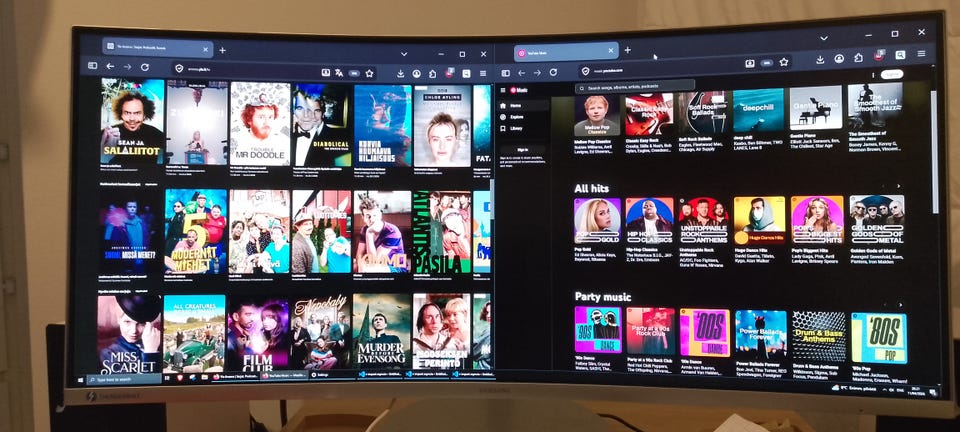Viewport: 960px width, 432px height.
Task: Focus the Search songs, albums, artists field
Action: click(x=634, y=88)
